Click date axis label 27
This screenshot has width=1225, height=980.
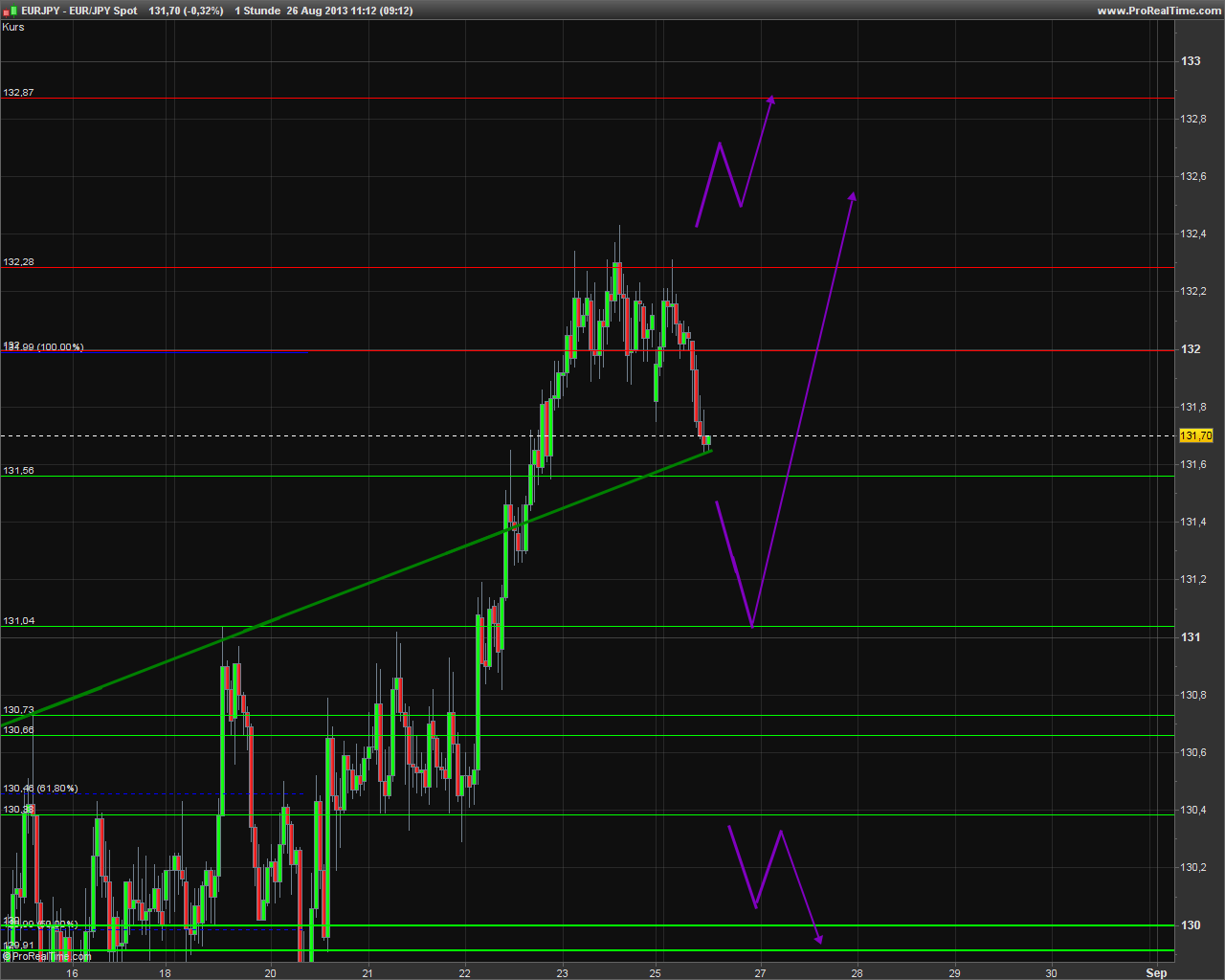click(x=760, y=973)
